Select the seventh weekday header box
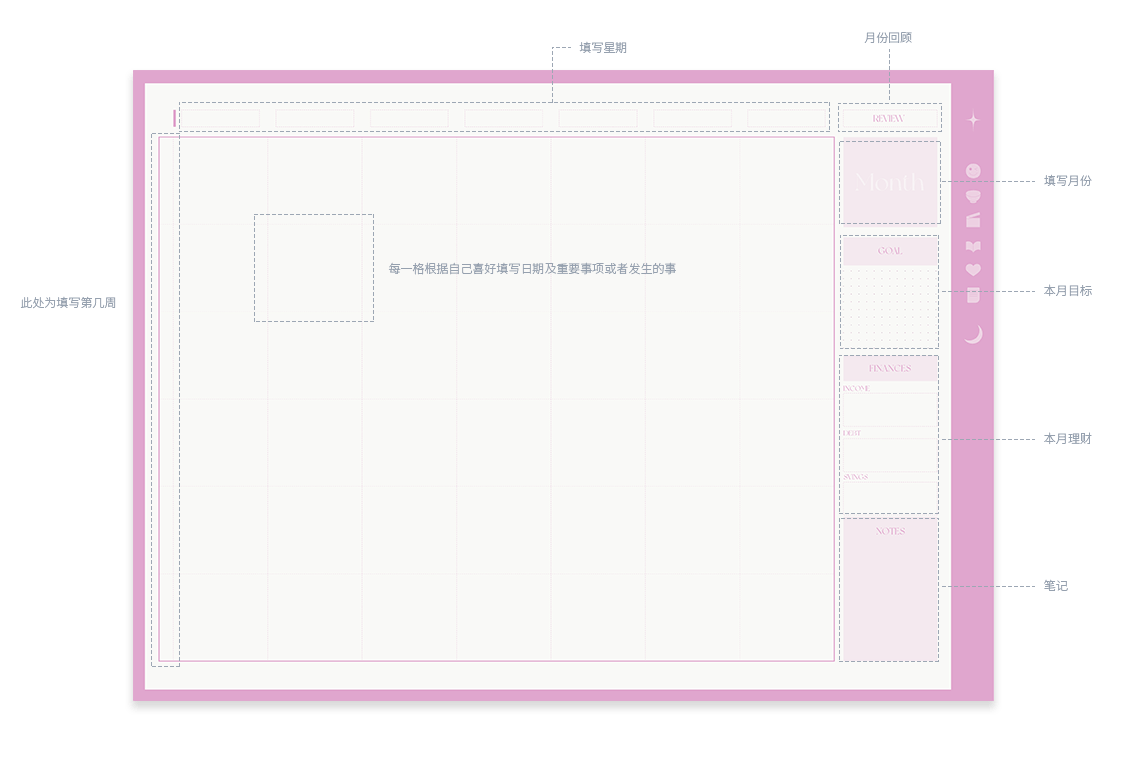This screenshot has height=770, width=1121. (786, 119)
